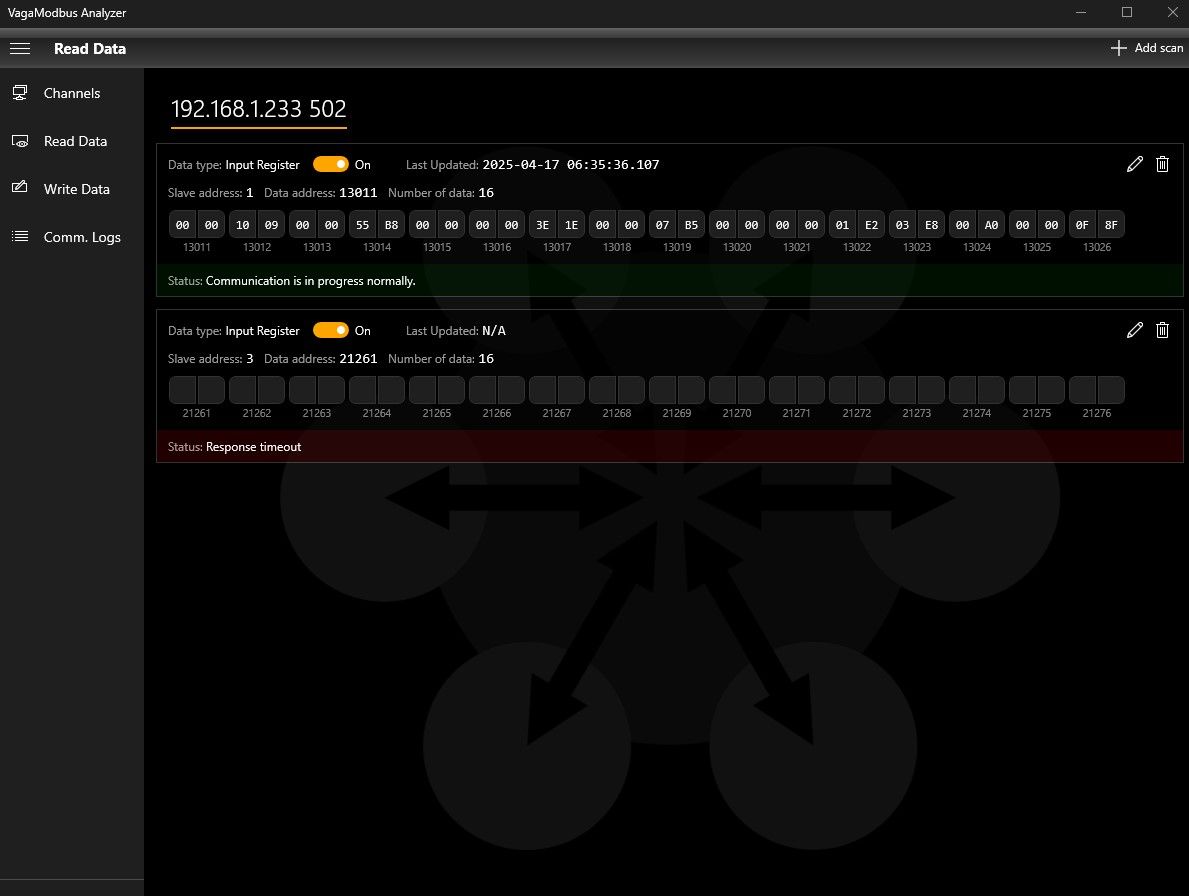
Task: Turn off the slave address 3 scan toggle
Action: point(331,331)
